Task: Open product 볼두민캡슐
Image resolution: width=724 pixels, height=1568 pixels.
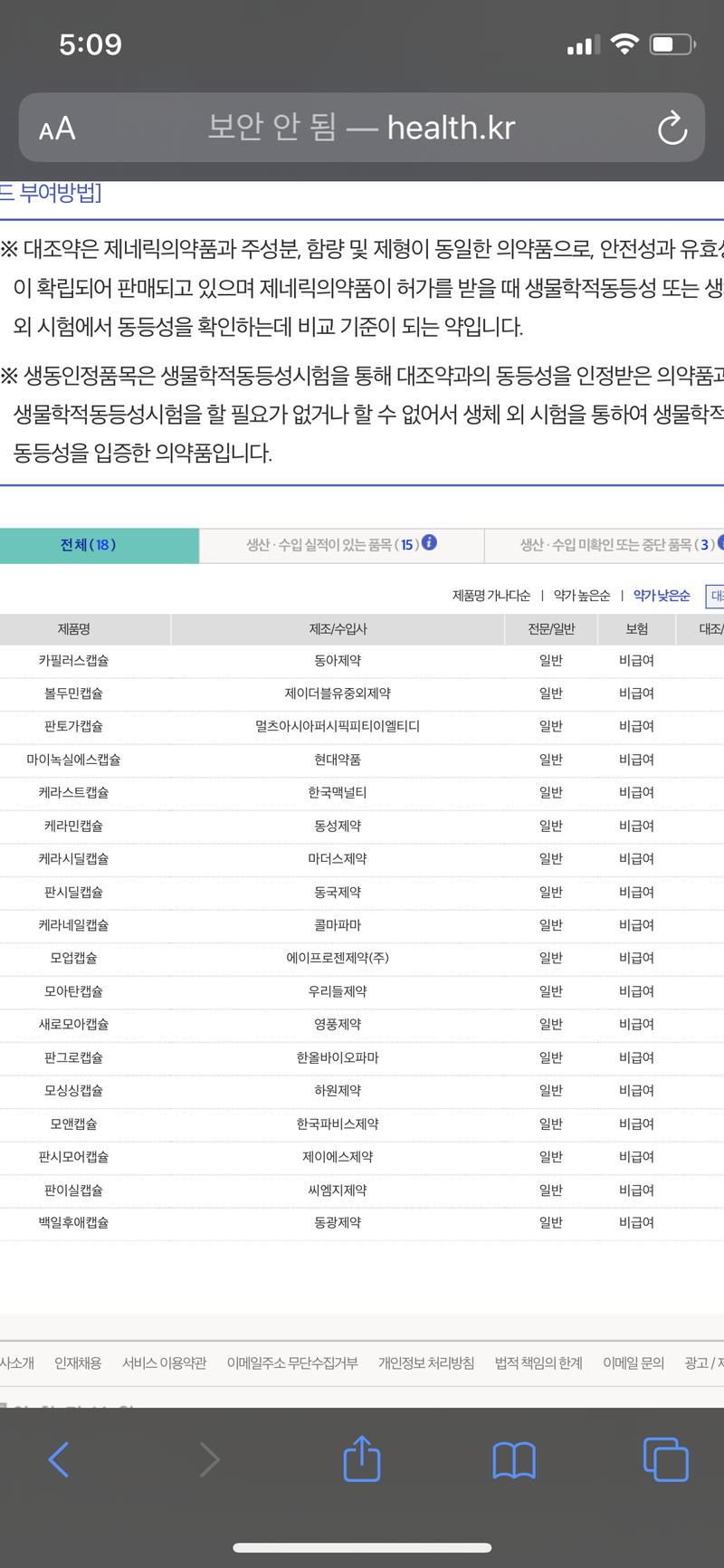Action: point(74,693)
